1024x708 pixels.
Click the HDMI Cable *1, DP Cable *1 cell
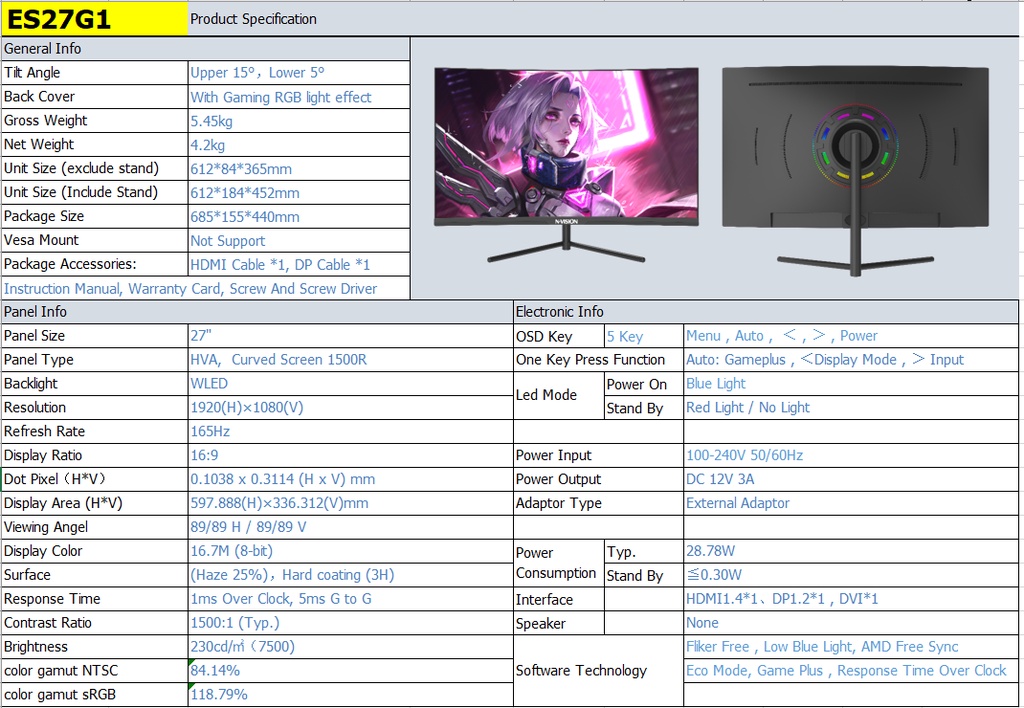click(x=298, y=265)
